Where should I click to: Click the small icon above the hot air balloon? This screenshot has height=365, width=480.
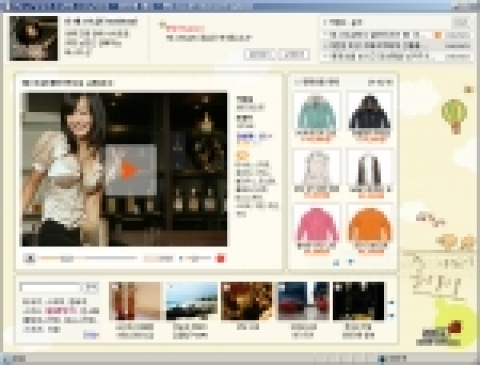point(469,89)
